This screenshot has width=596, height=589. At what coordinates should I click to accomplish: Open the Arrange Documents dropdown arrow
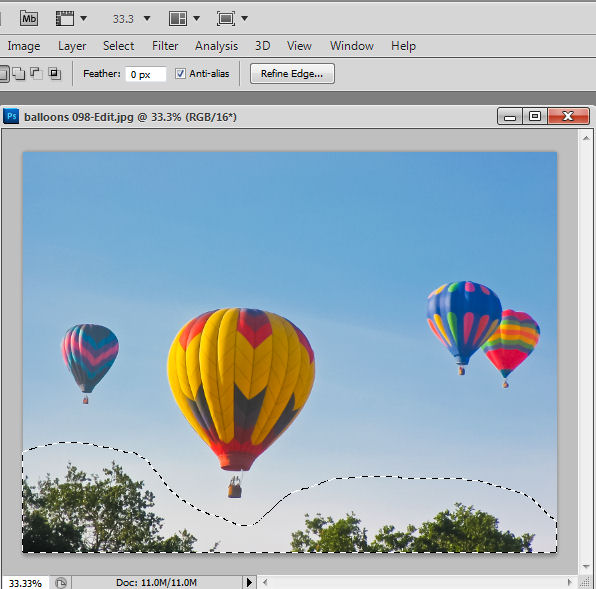(196, 18)
